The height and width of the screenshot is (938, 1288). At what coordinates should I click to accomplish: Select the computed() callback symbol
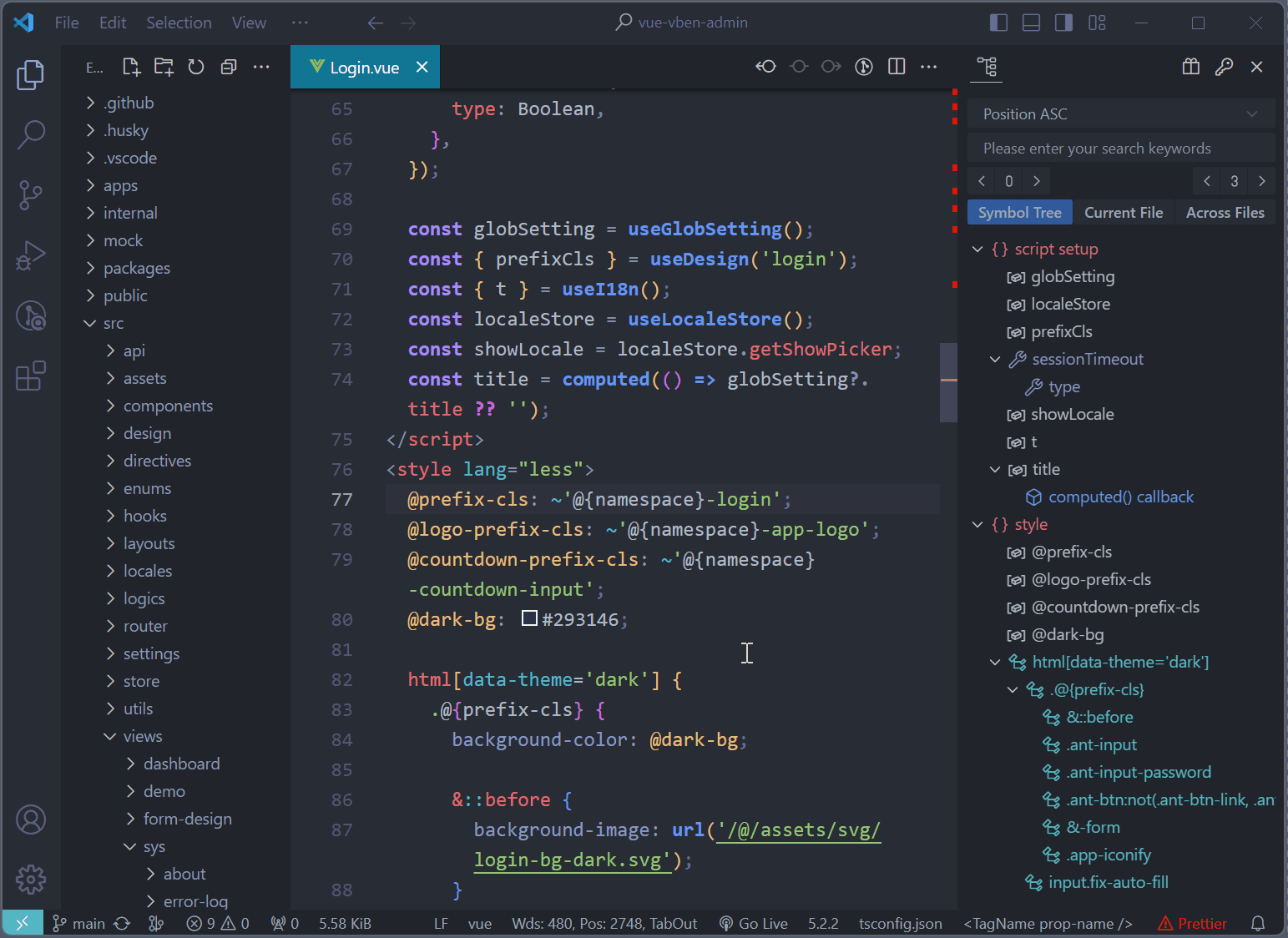[x=1120, y=497]
